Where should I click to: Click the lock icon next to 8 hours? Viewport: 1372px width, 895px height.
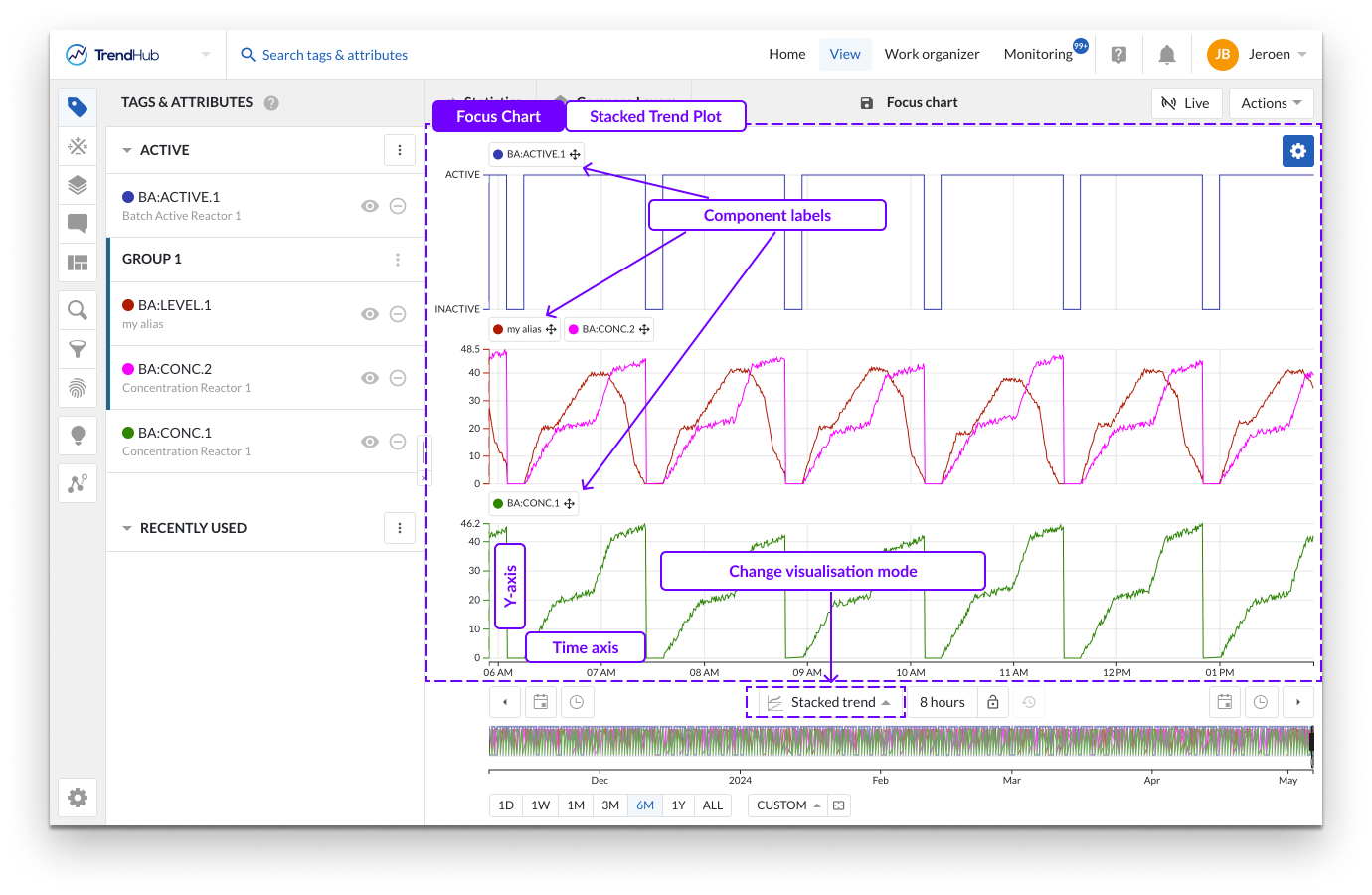coord(992,702)
